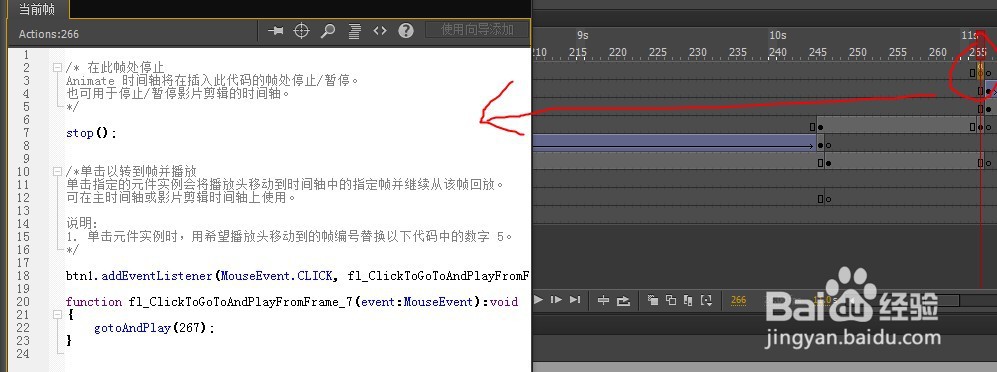Open Help via the question mark icon
The width and height of the screenshot is (997, 372).
pyautogui.click(x=406, y=31)
